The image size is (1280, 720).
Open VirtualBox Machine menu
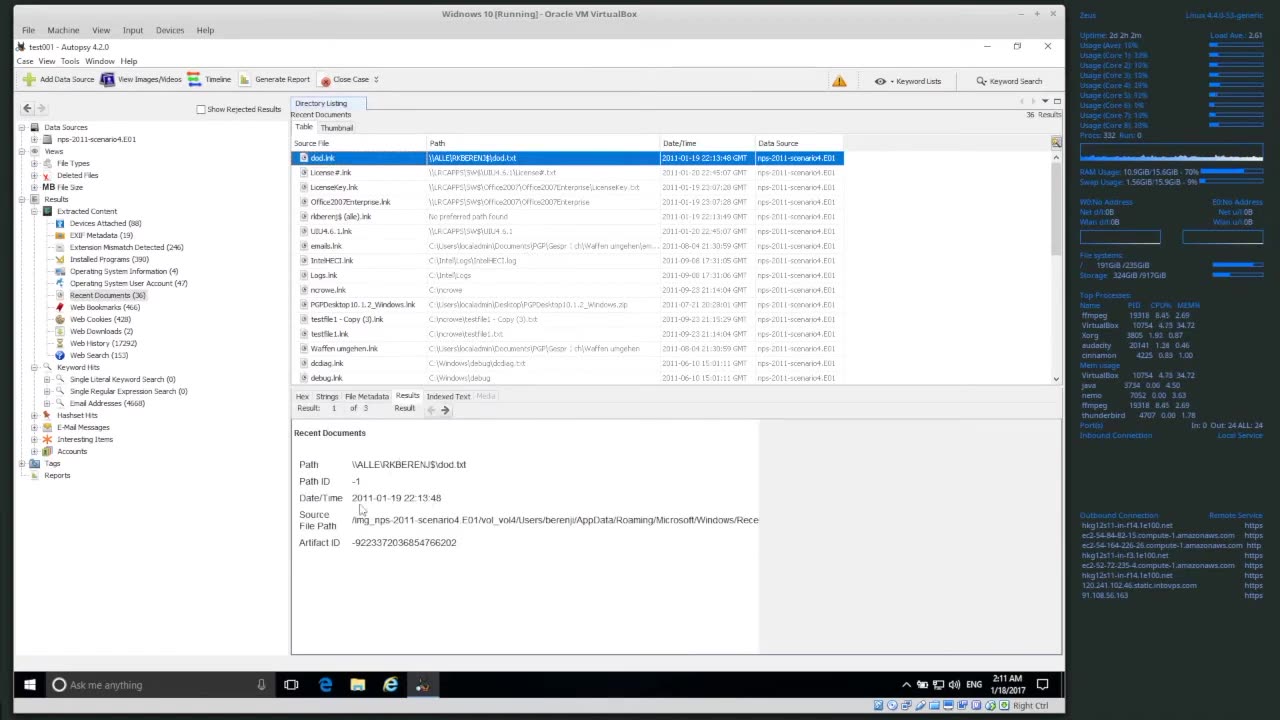(63, 30)
